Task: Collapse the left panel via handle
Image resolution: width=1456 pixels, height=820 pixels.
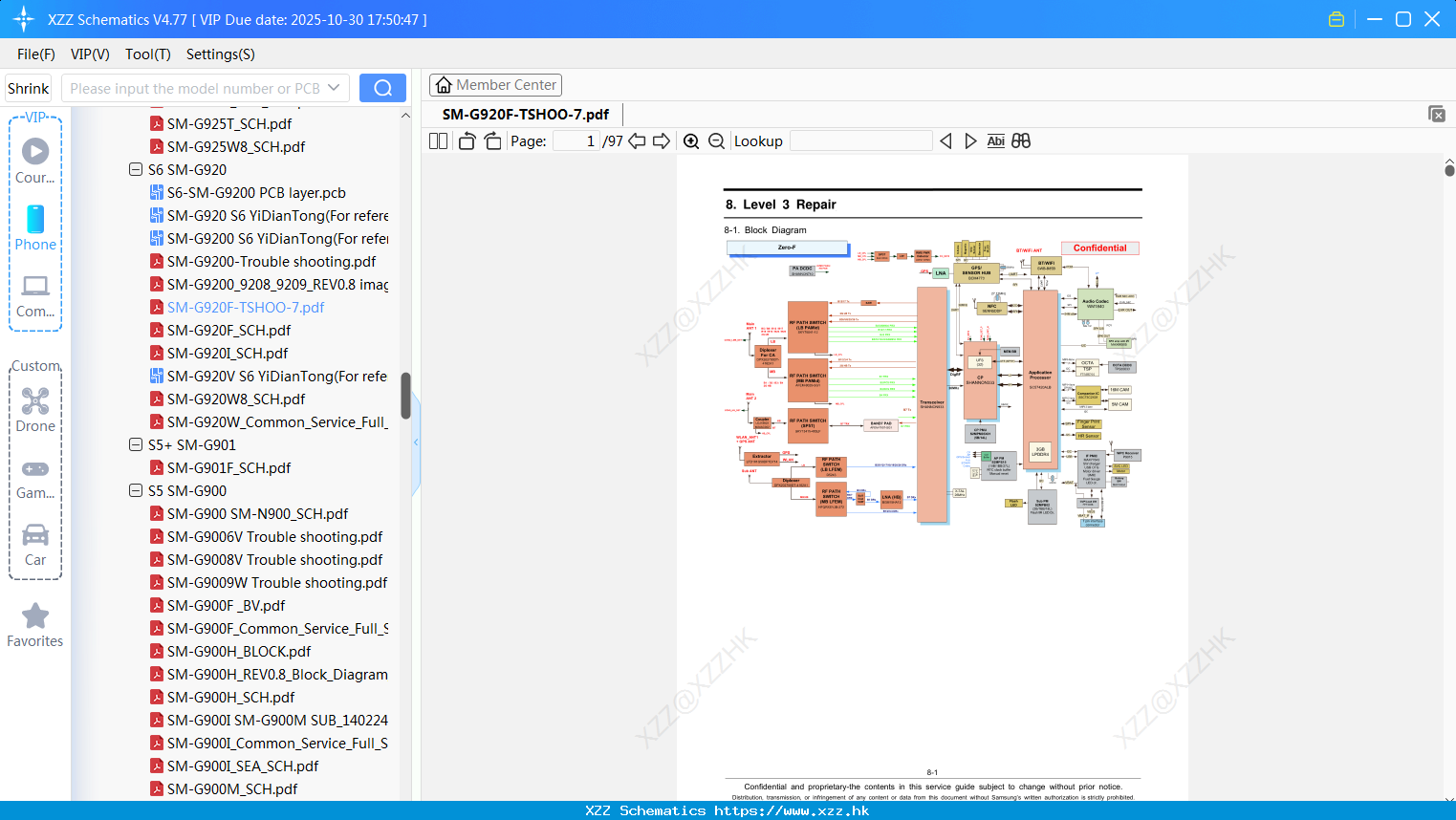Action: point(416,442)
